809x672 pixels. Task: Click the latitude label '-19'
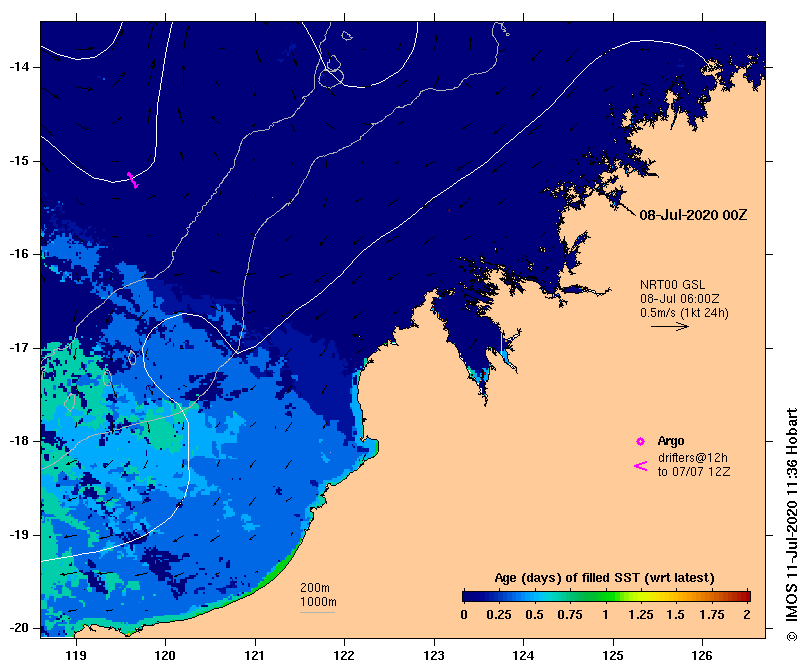click(x=19, y=535)
